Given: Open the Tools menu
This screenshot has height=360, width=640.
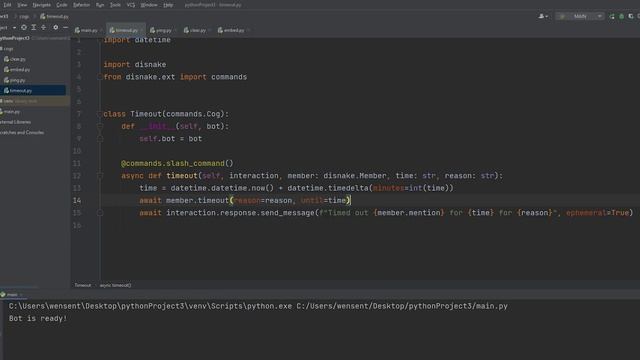Looking at the screenshot, I should [x=116, y=5].
